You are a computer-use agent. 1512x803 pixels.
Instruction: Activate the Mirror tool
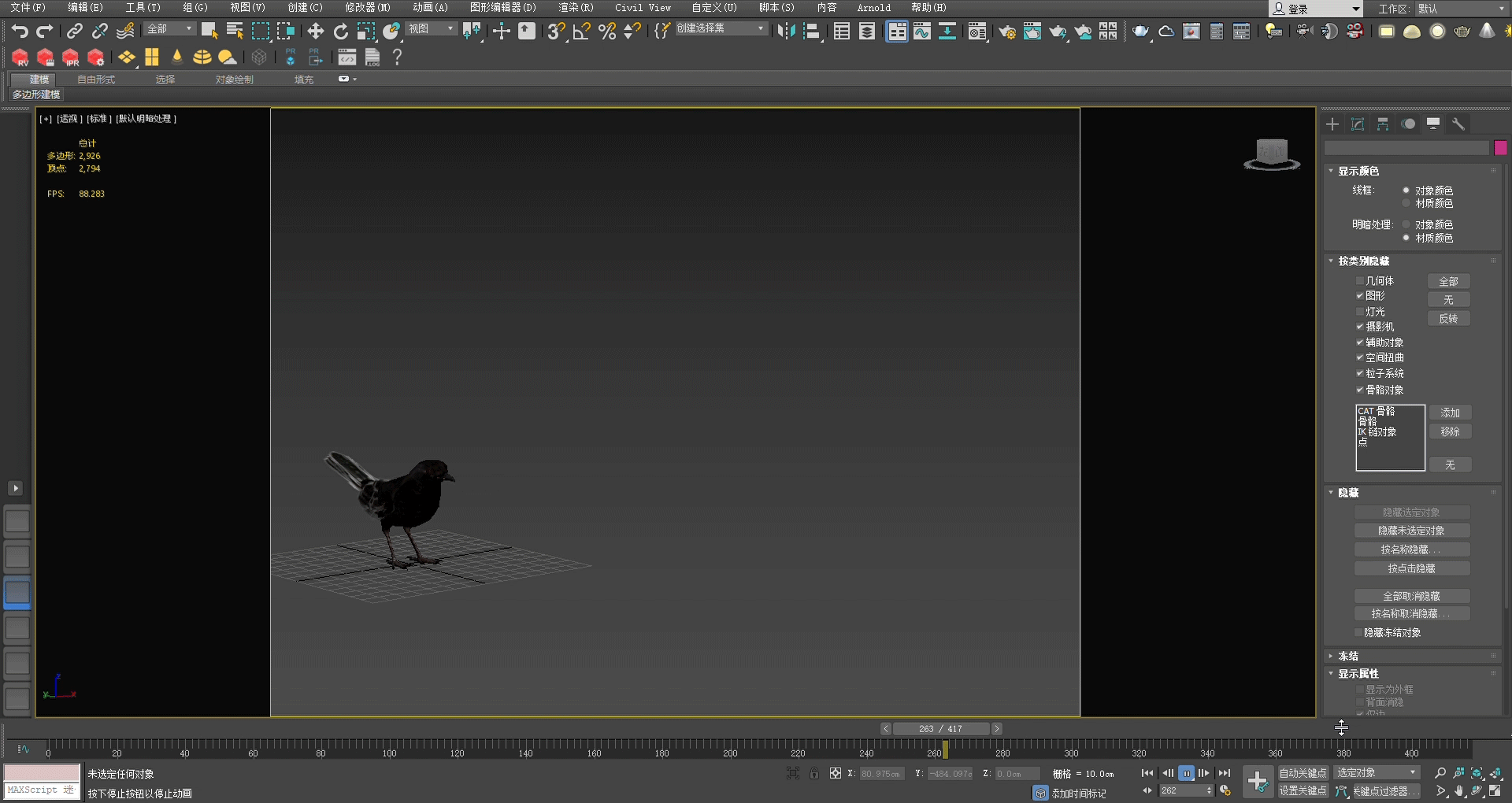click(x=783, y=31)
